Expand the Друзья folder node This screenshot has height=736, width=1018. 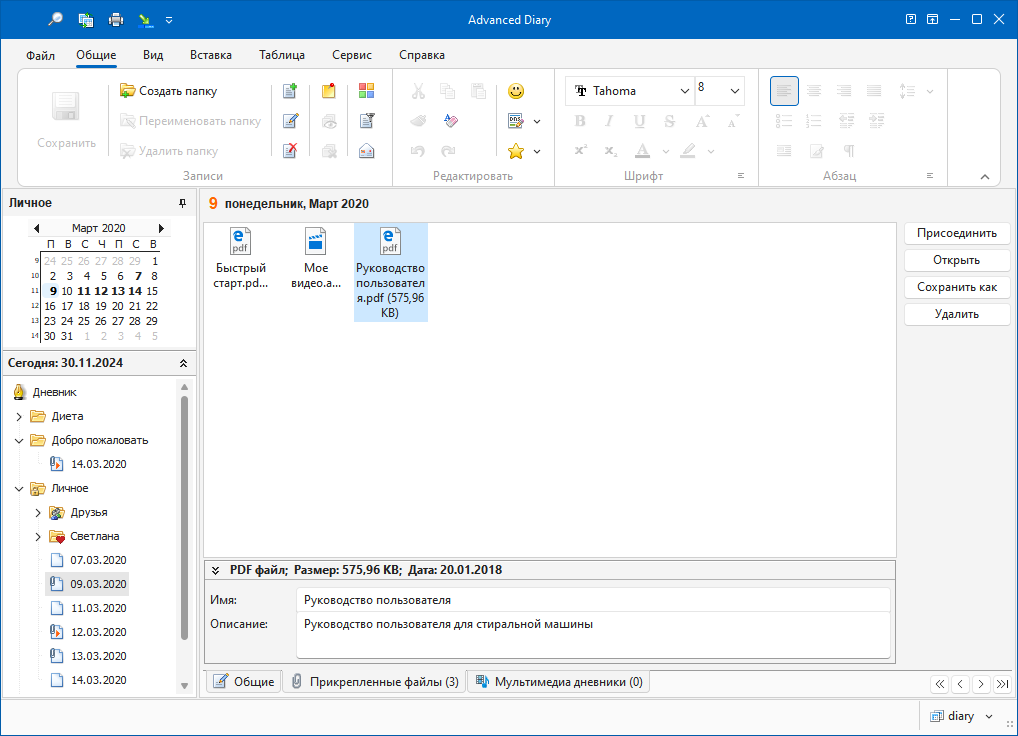(38, 513)
